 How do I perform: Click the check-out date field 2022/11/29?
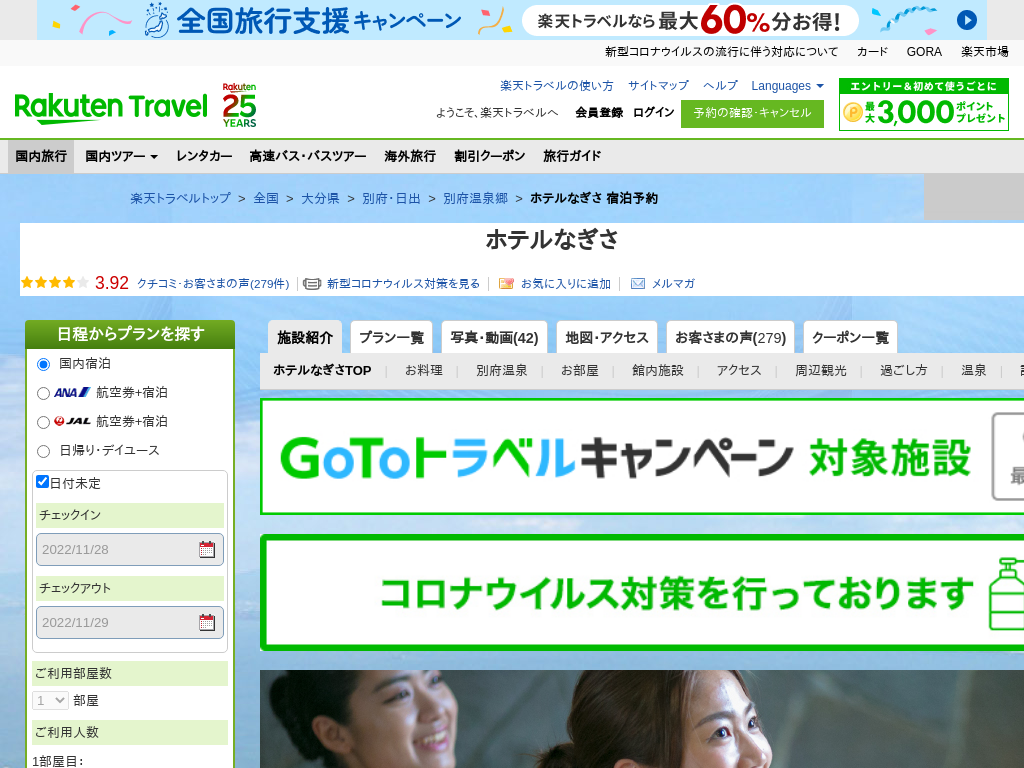(130, 622)
